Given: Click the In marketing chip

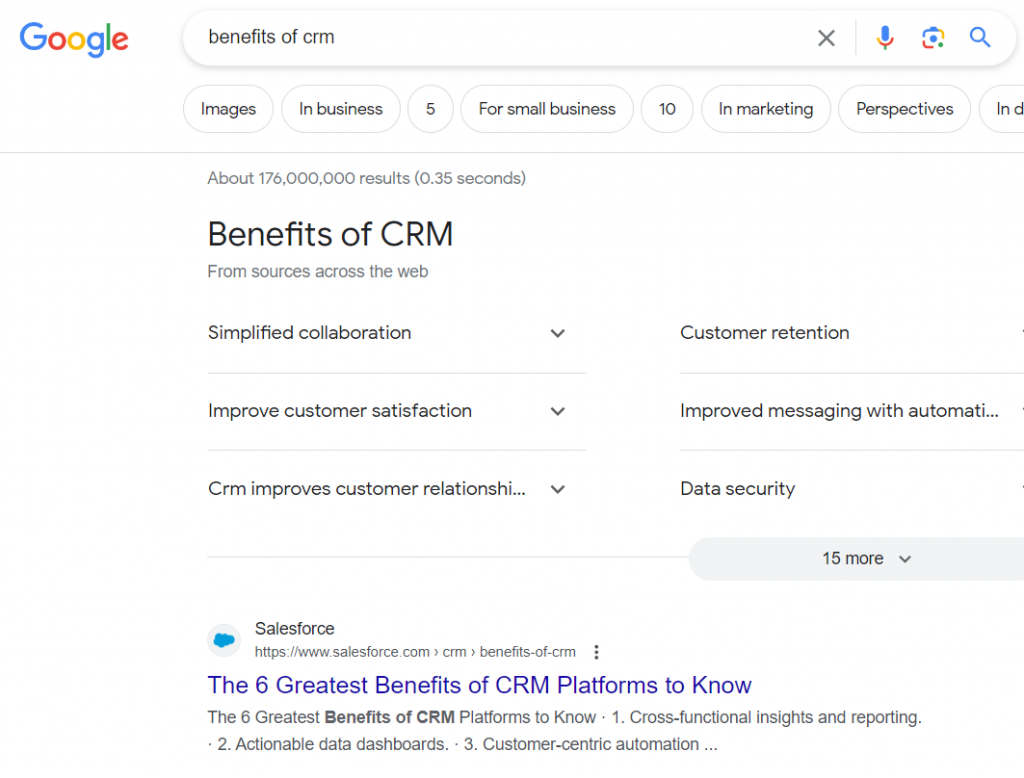Looking at the screenshot, I should coord(766,109).
